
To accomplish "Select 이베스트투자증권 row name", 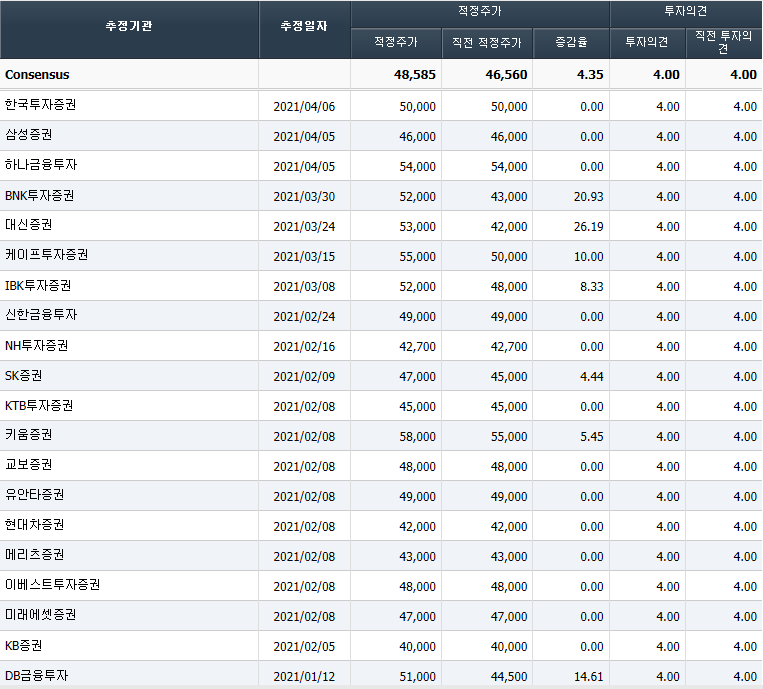I will click(x=53, y=584).
